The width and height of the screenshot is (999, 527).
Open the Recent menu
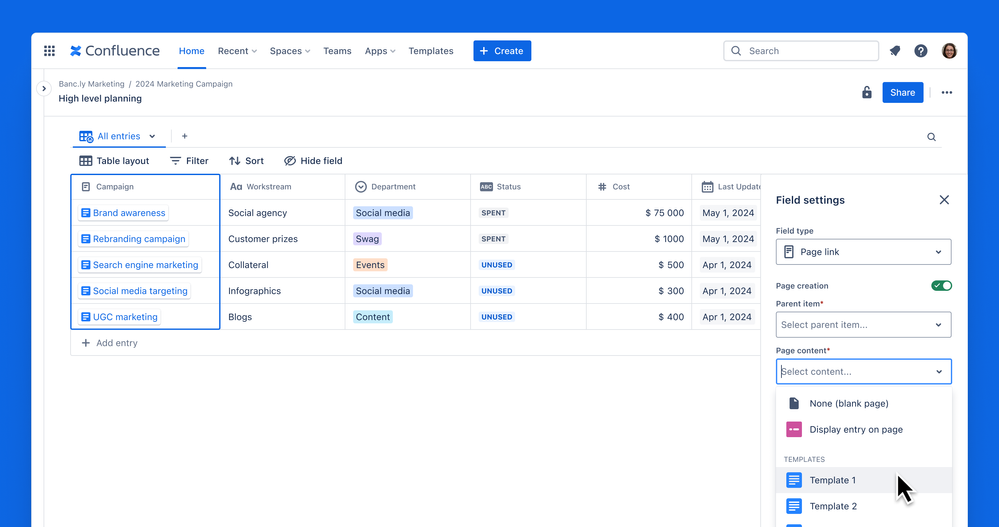[237, 51]
